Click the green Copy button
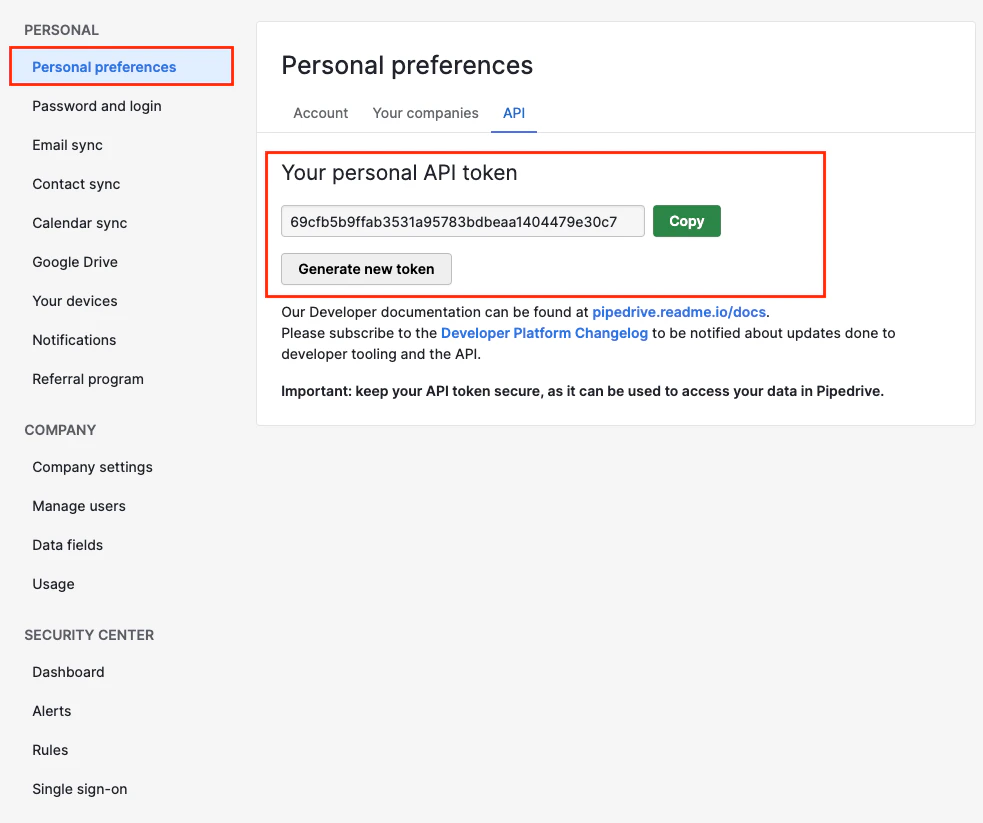The height and width of the screenshot is (823, 983). click(686, 221)
